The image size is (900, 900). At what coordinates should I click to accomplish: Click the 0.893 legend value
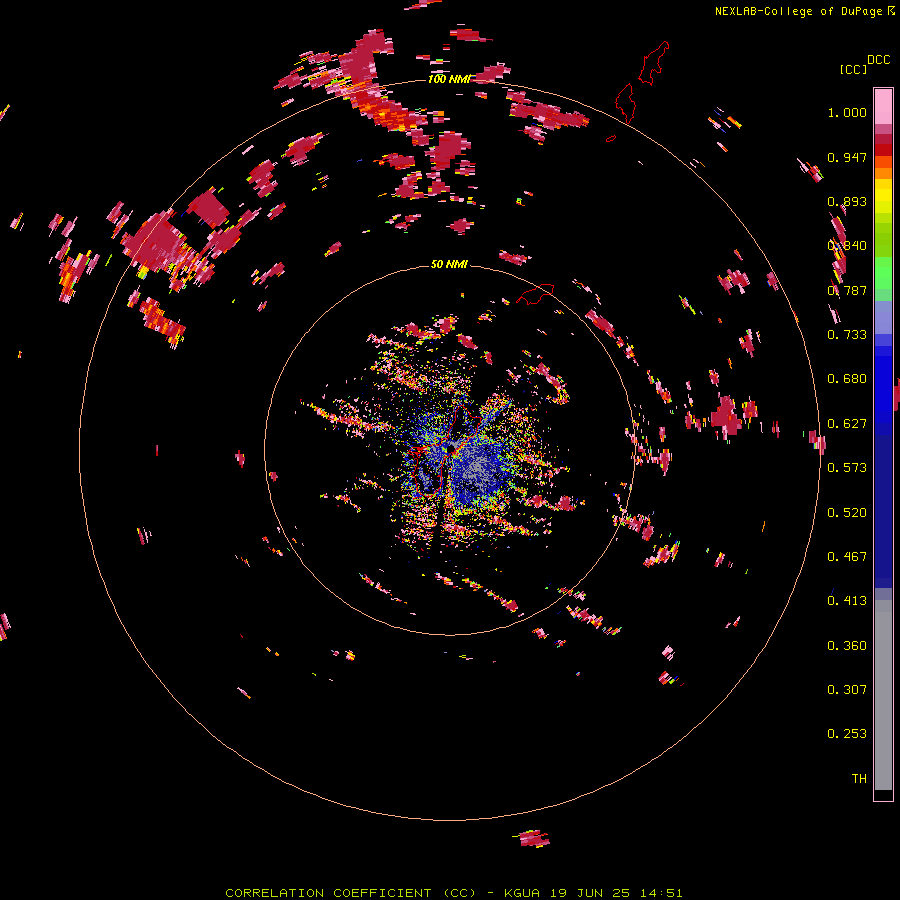click(x=847, y=201)
